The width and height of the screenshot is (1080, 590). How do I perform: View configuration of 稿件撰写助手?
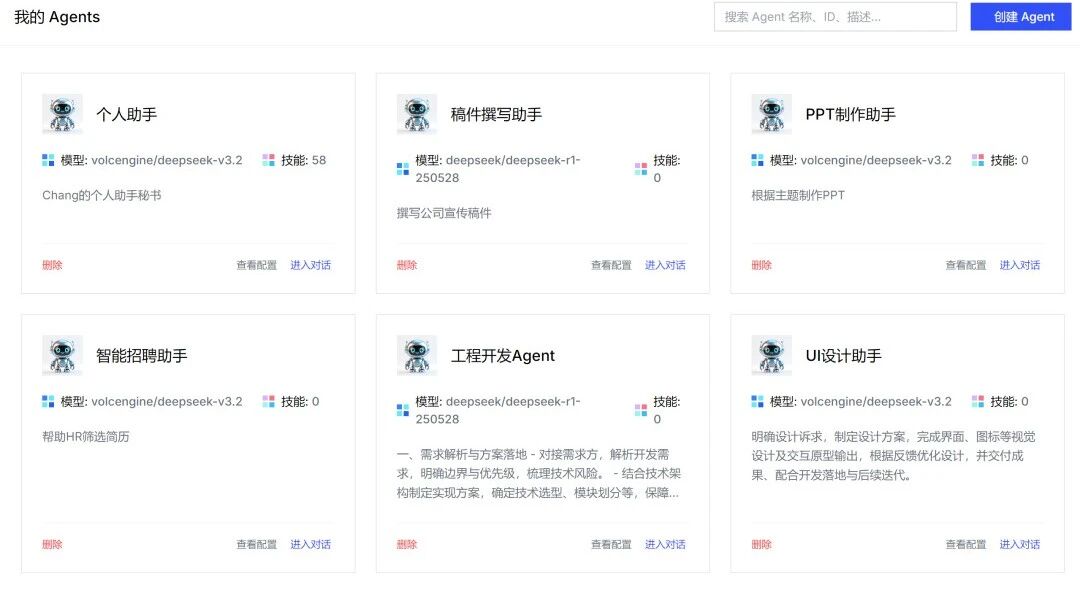pos(611,265)
